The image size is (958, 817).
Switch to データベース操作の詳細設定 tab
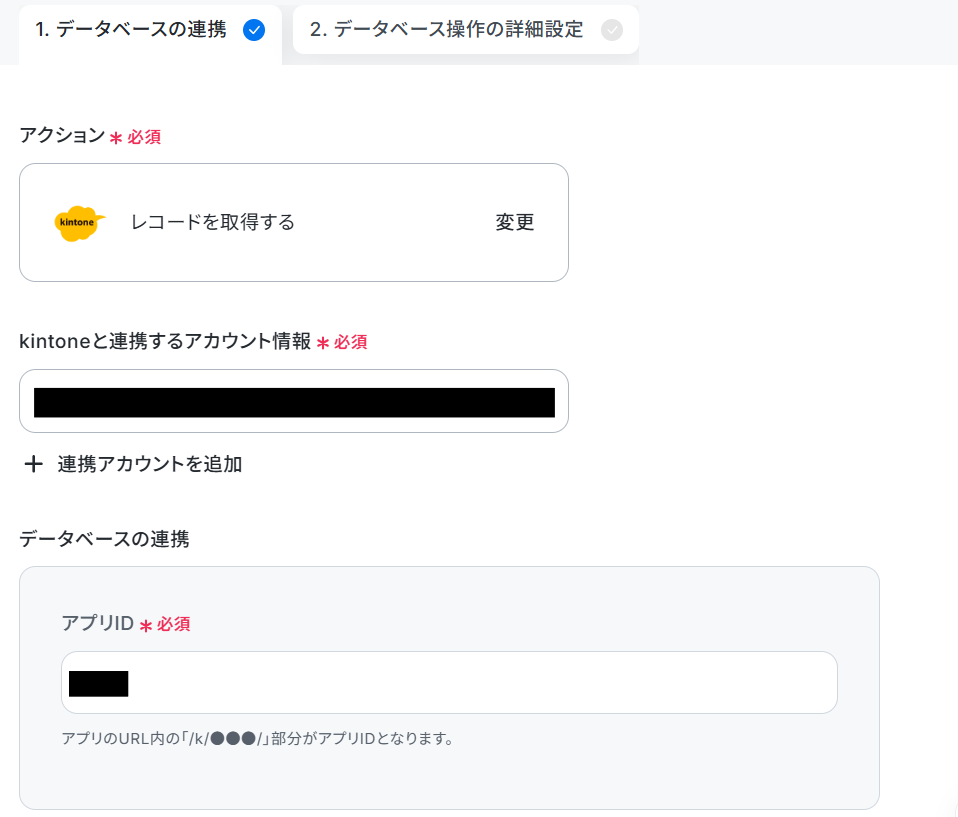tap(466, 29)
